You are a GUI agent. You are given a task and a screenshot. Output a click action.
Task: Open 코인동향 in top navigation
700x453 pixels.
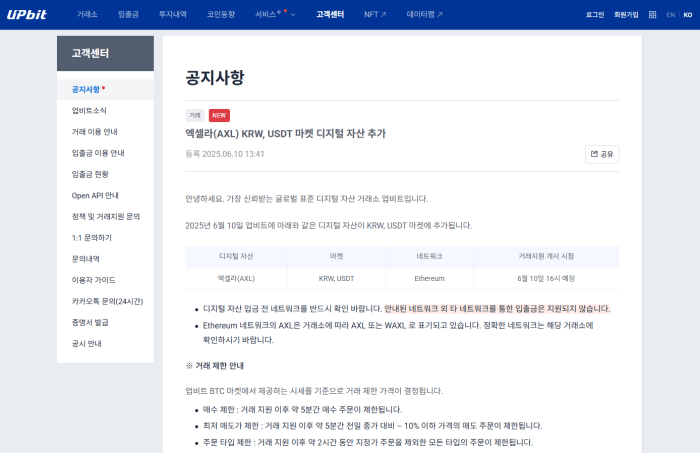(x=221, y=14)
